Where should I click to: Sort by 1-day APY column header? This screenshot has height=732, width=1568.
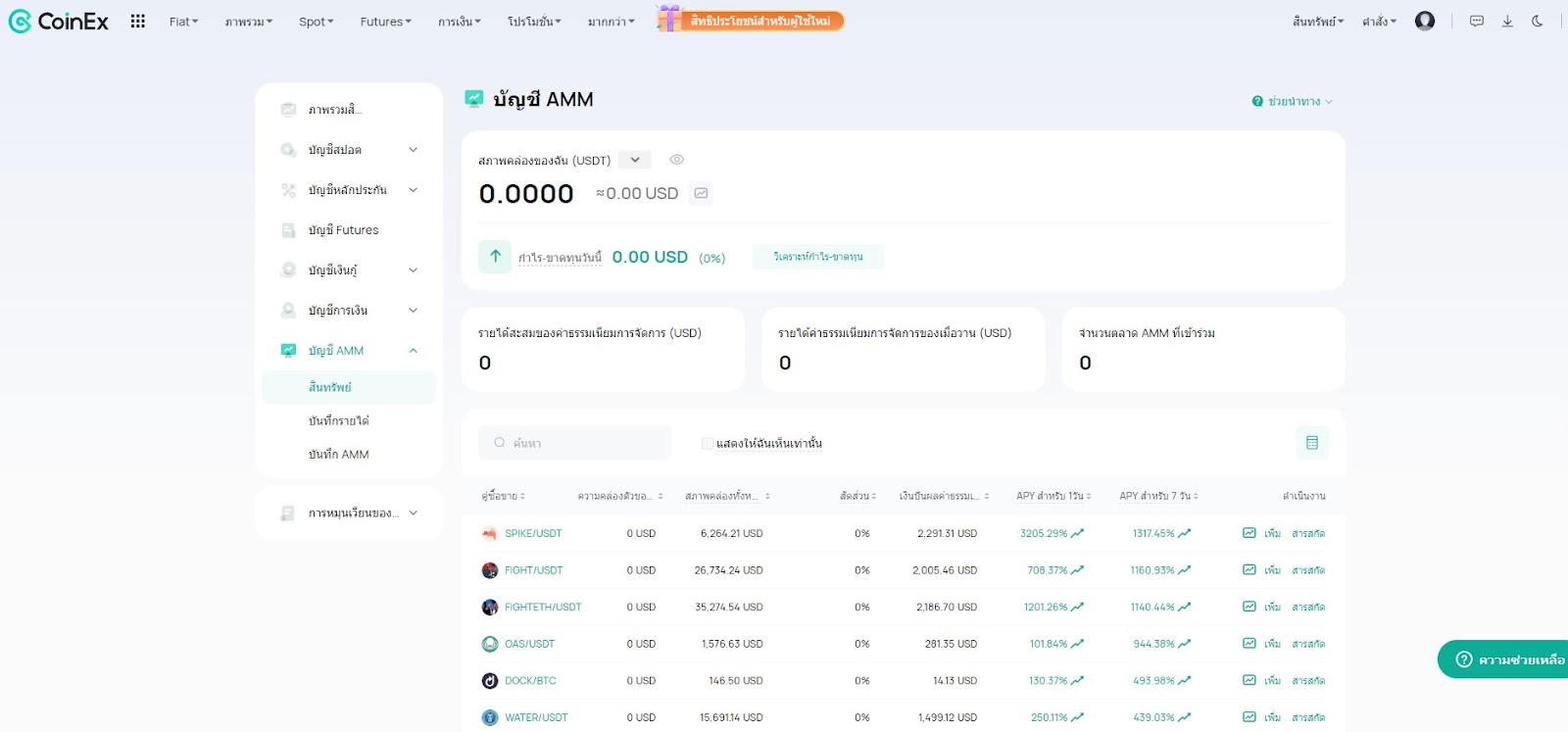point(1053,496)
